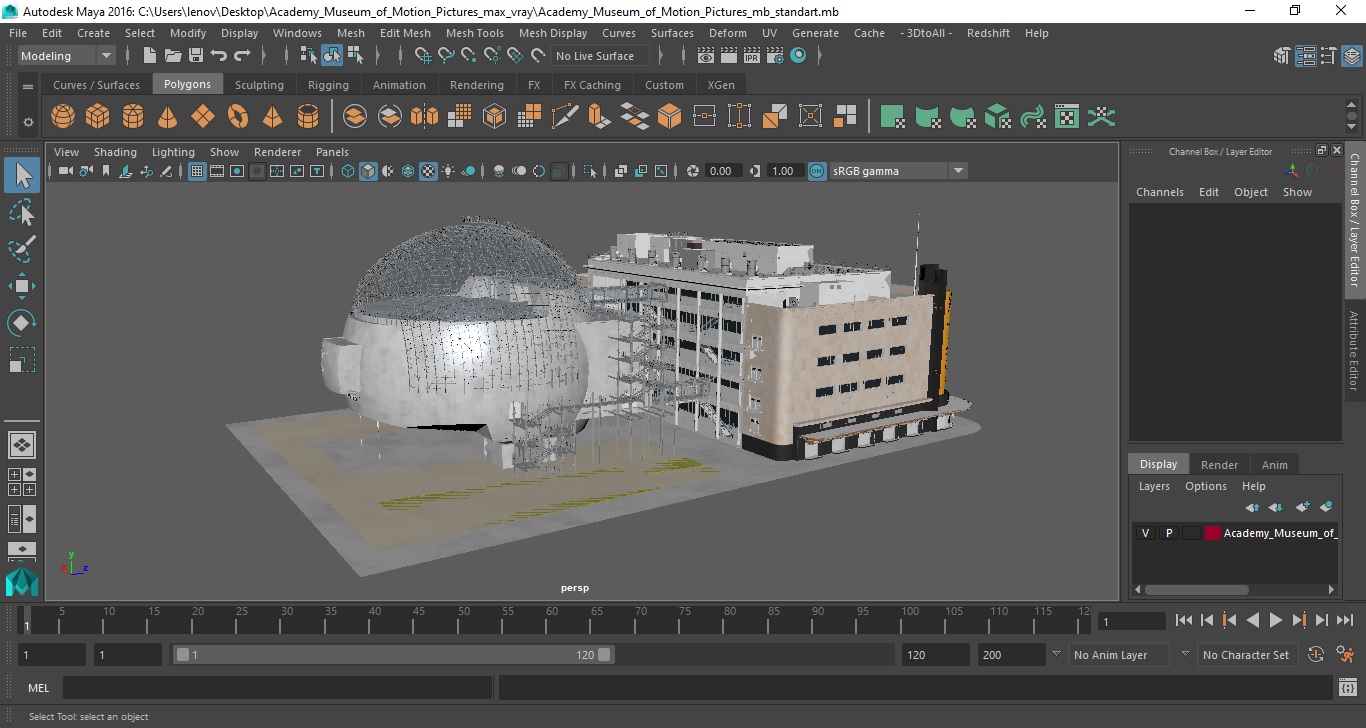
Task: Create a polygon sphere from shelf
Action: 63,117
